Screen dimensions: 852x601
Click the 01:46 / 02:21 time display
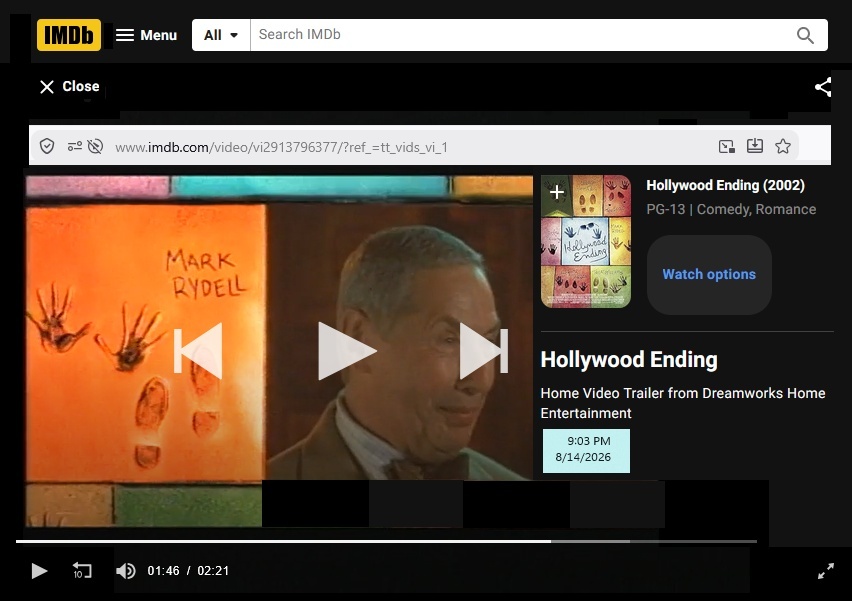(x=188, y=571)
